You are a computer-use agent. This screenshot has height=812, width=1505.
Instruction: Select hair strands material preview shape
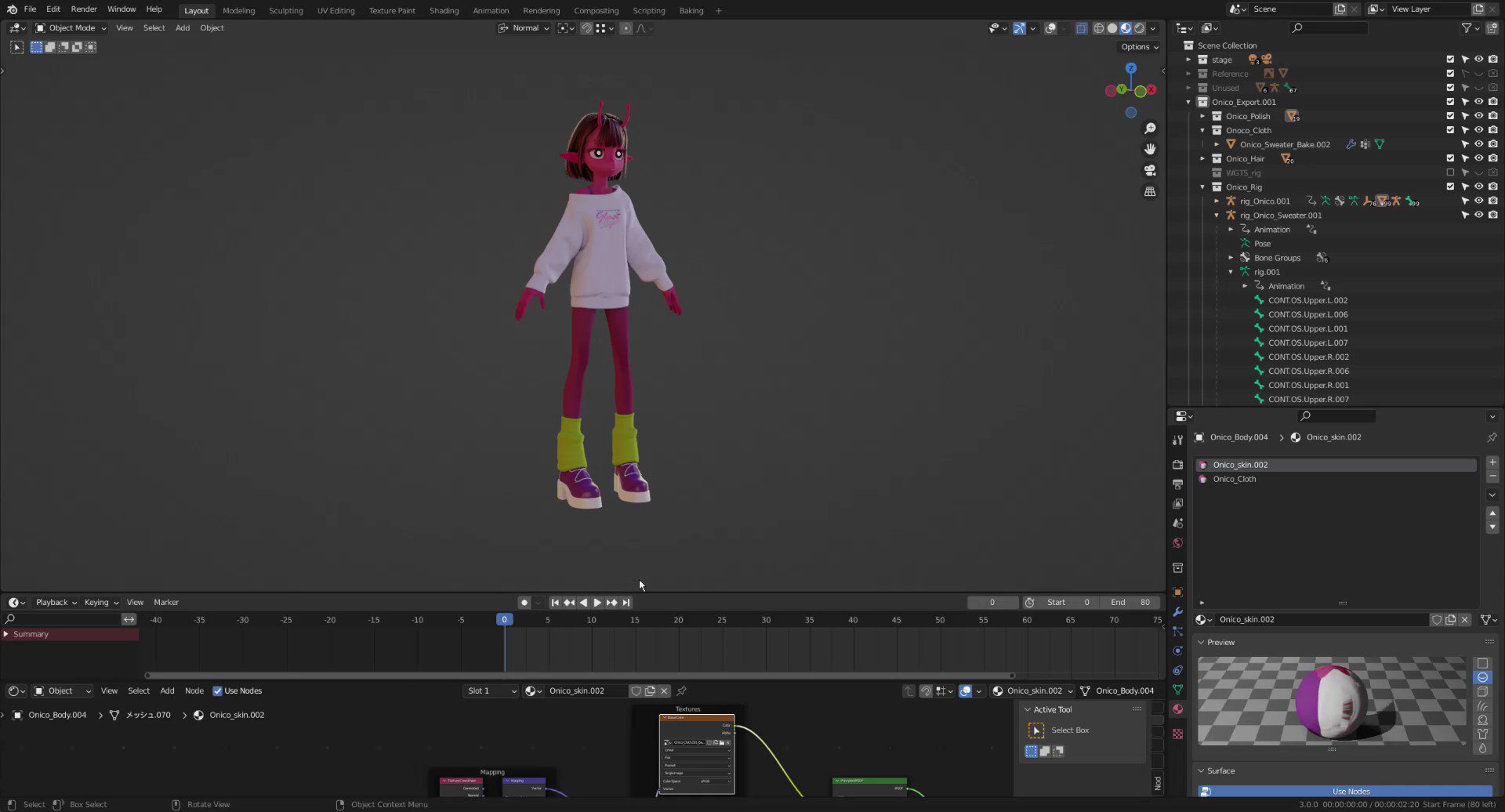tap(1482, 706)
